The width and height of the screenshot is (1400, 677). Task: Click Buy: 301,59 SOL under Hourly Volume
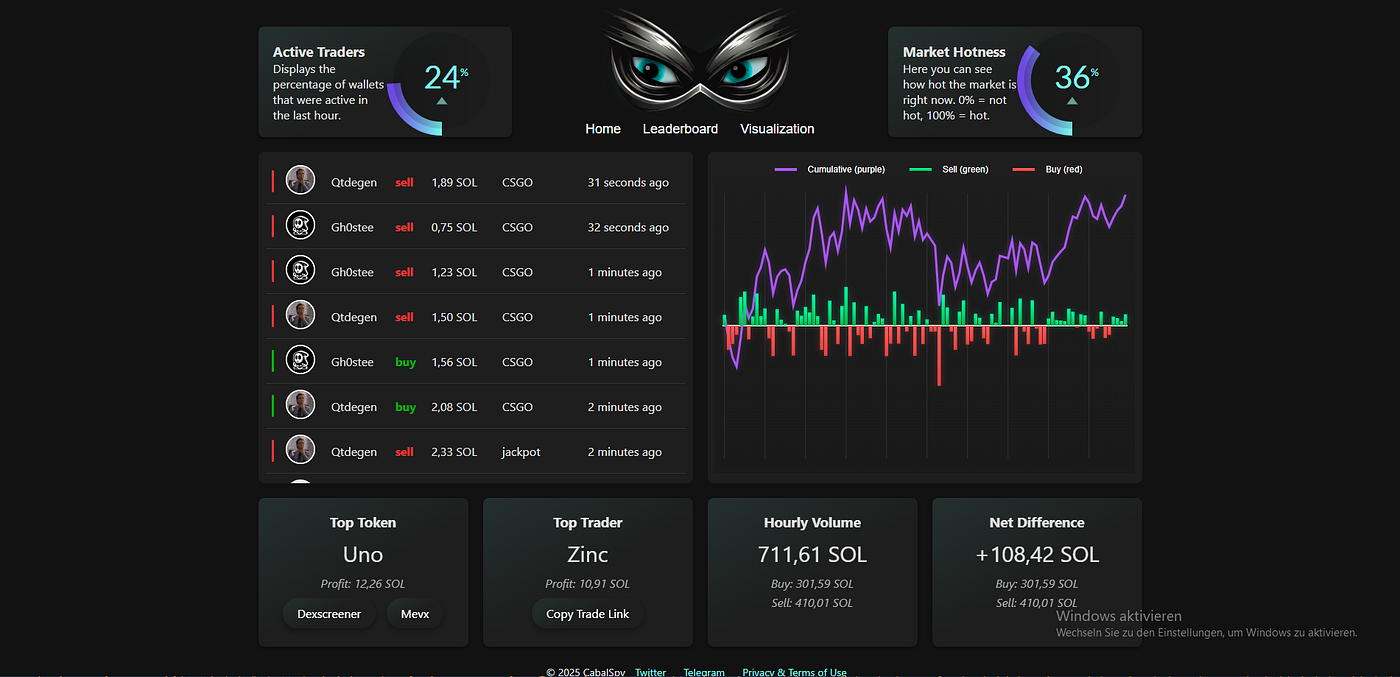[x=812, y=584]
